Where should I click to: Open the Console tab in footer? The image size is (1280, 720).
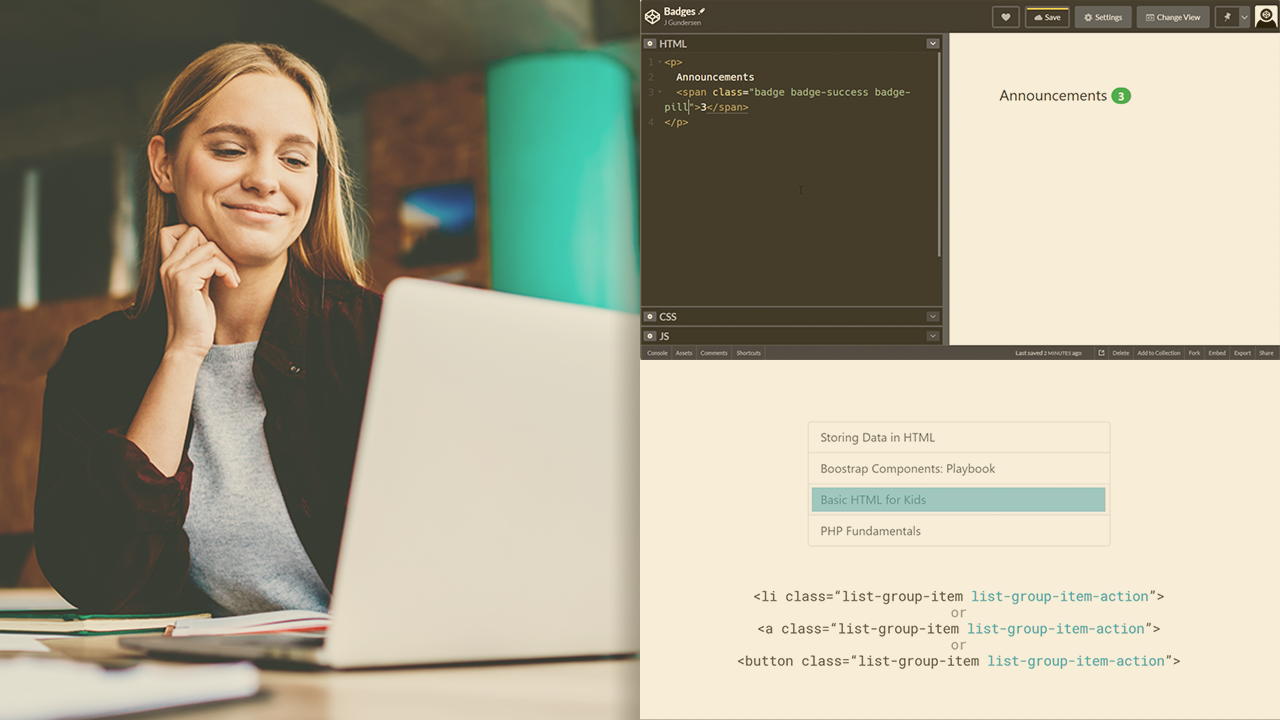point(657,353)
